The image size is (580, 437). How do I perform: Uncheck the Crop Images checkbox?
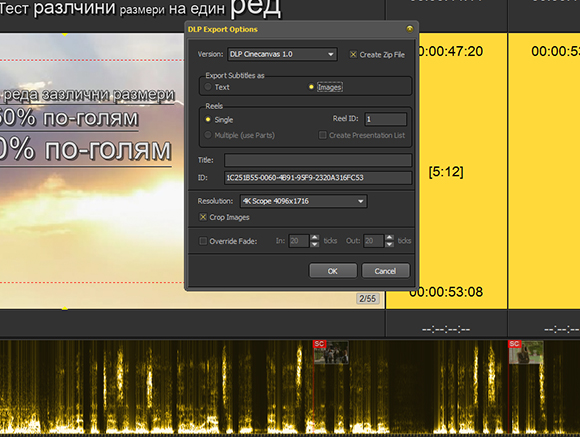click(x=203, y=217)
